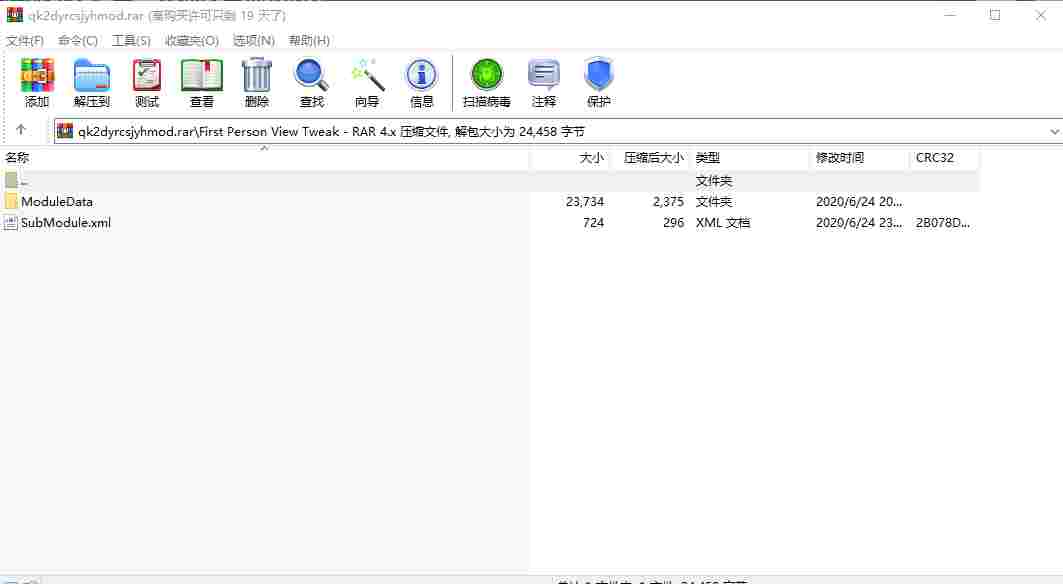Sort by 压缩后大小 column header

(x=649, y=158)
